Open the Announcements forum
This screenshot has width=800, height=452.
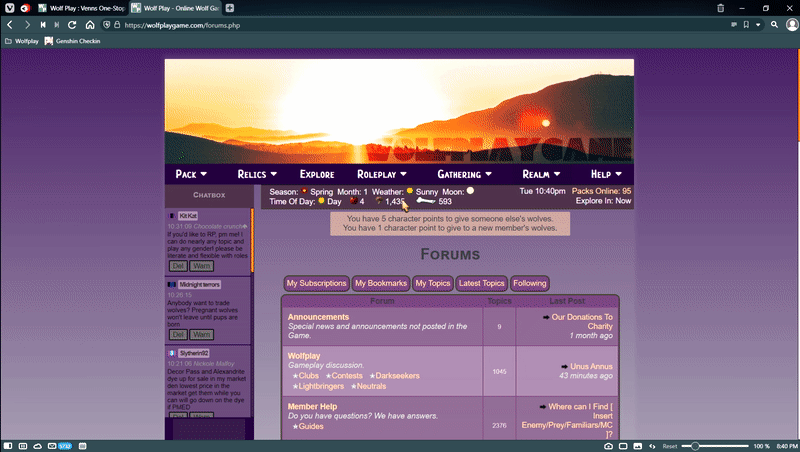[318, 317]
